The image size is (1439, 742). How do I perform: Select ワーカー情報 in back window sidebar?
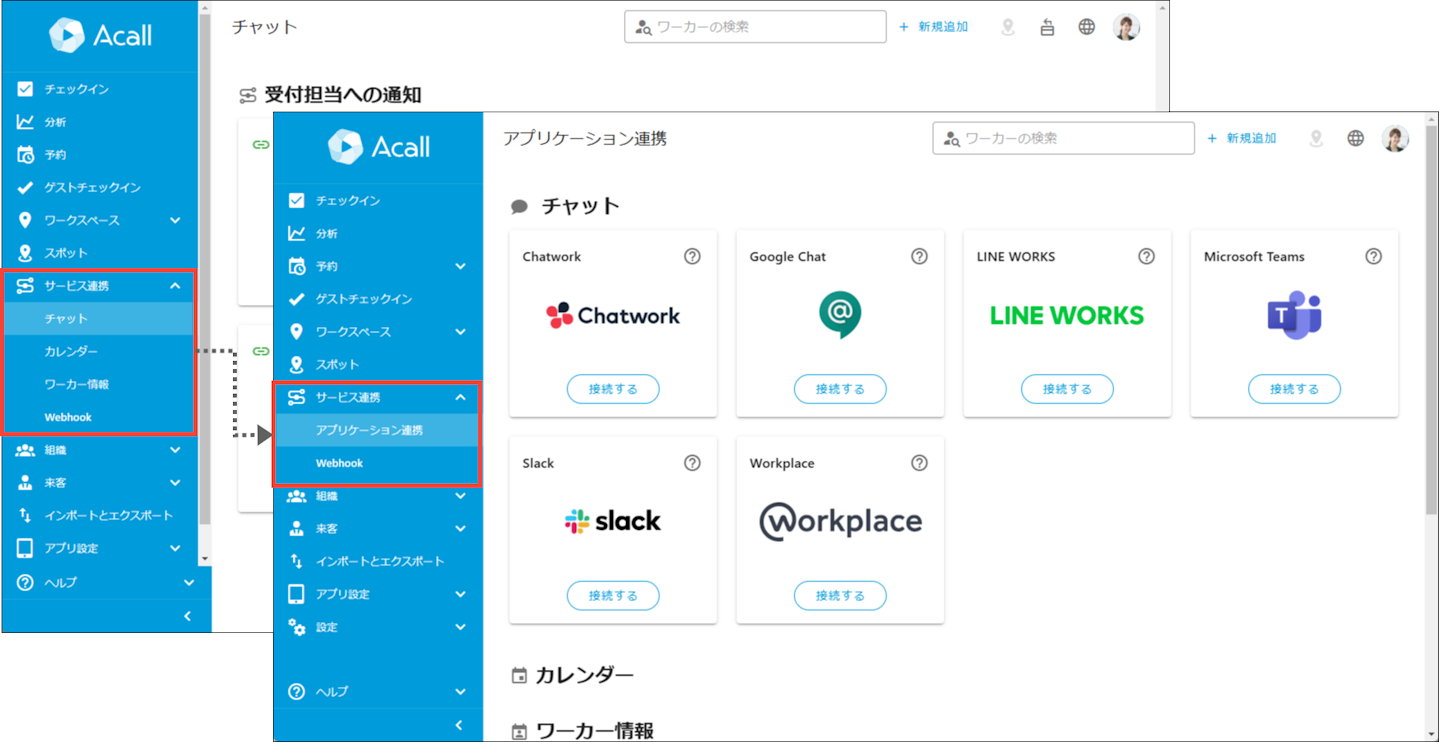coord(98,384)
